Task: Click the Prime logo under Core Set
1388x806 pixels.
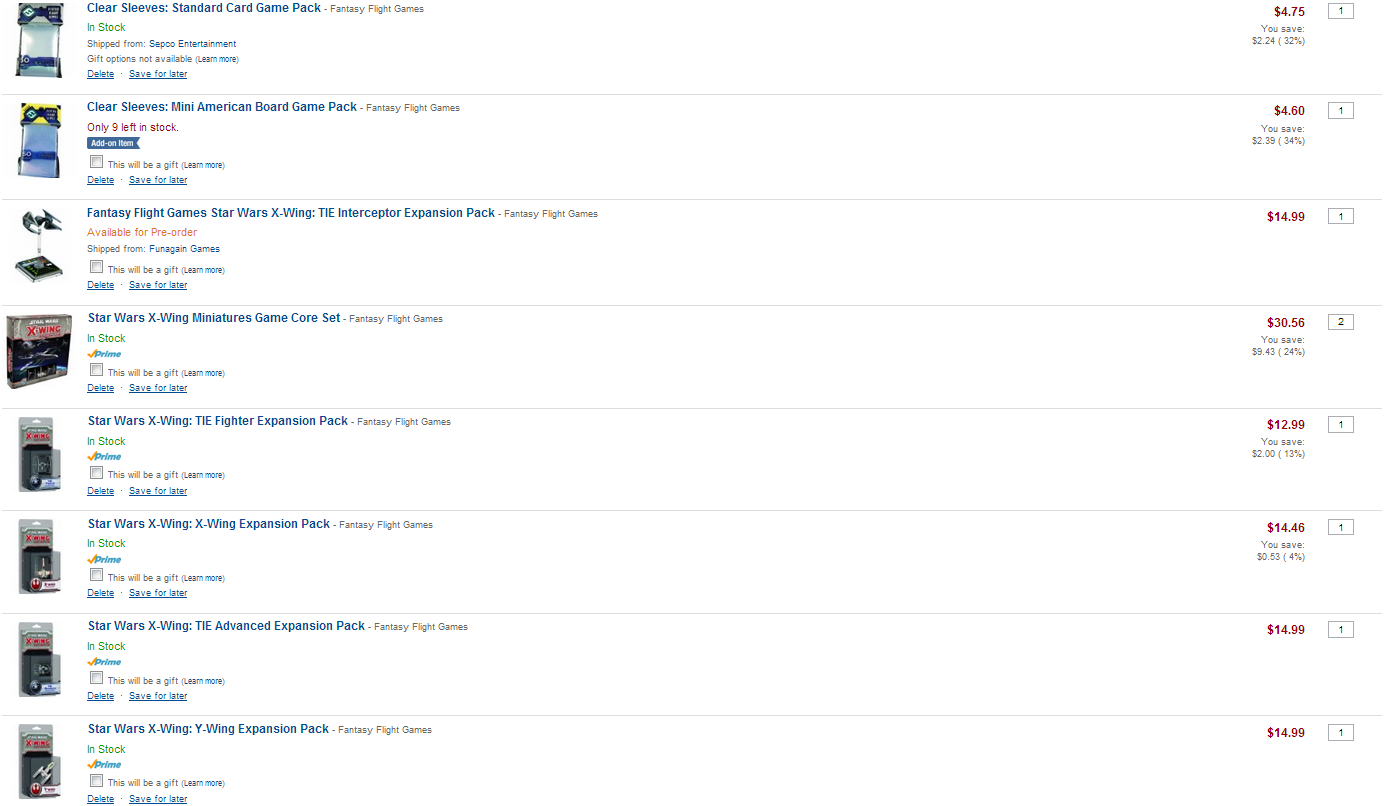Action: (x=104, y=354)
